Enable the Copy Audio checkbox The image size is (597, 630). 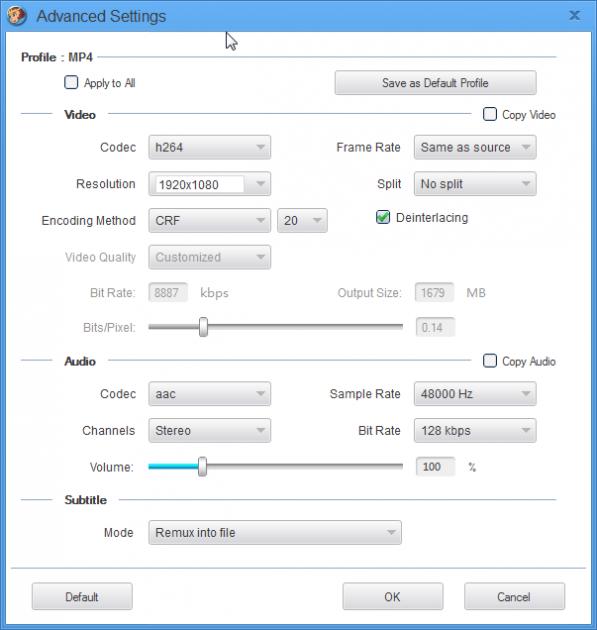pos(490,360)
